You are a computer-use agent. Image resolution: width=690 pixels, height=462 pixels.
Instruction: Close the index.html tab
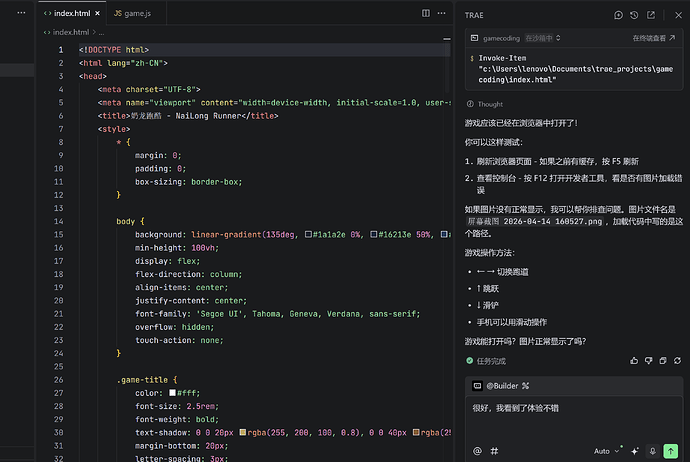tap(98, 14)
